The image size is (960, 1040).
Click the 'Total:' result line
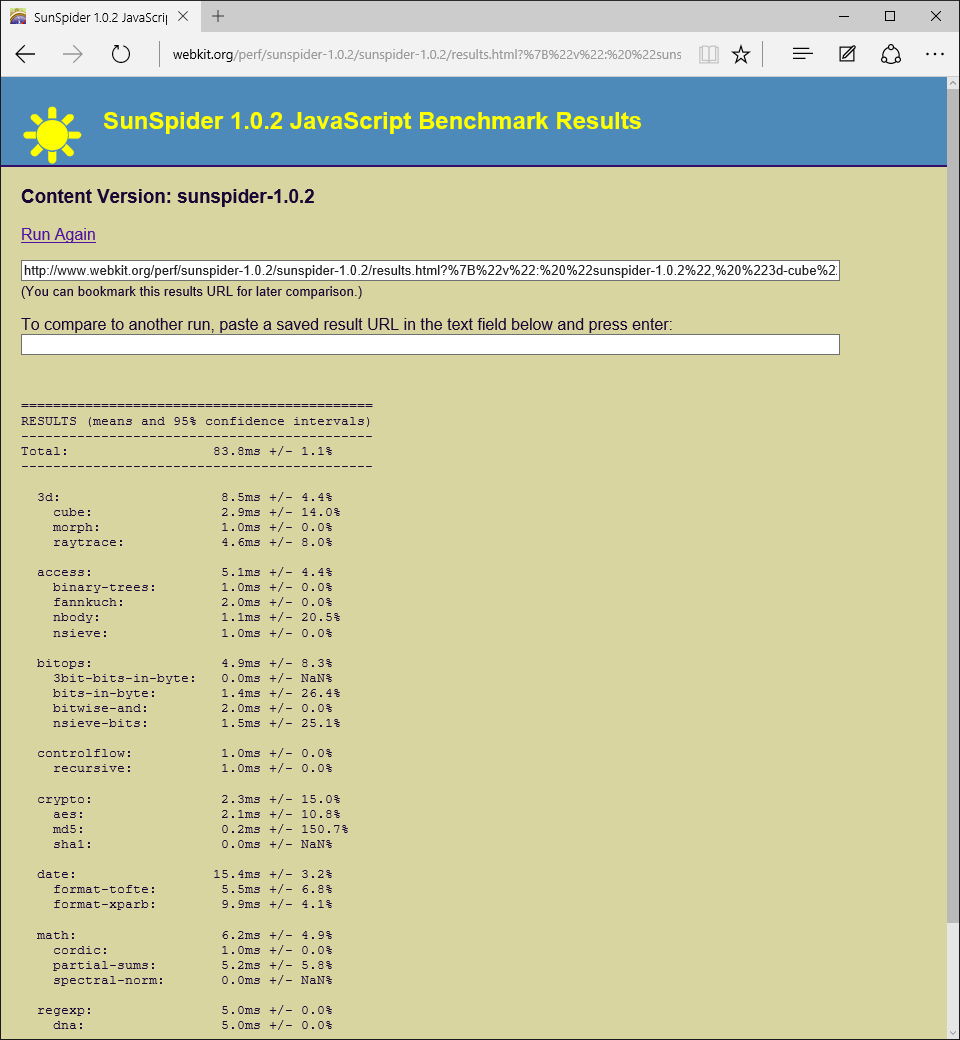(x=176, y=452)
